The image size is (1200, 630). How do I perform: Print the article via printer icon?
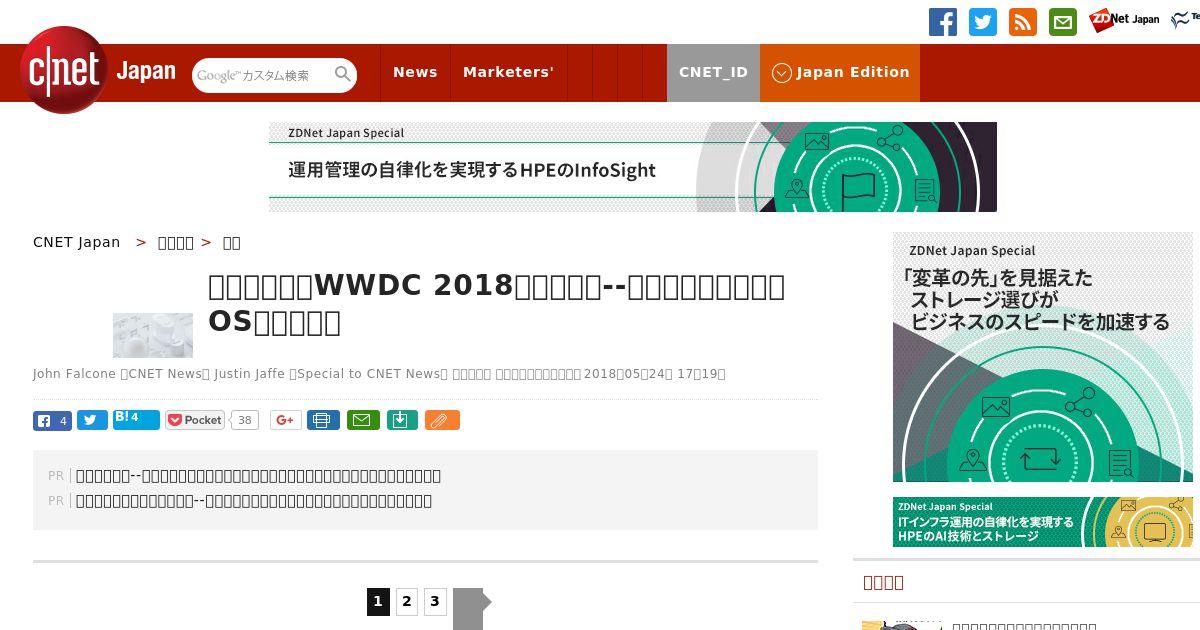pos(322,420)
